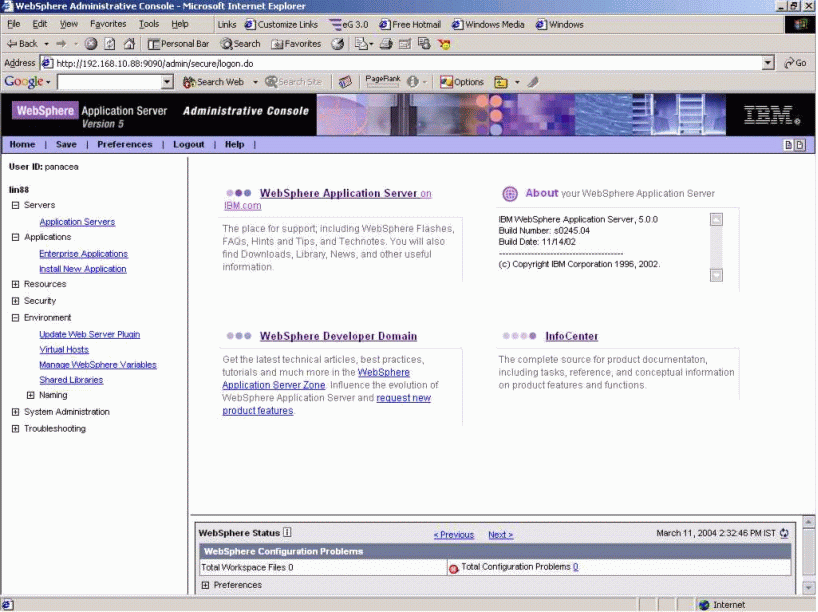This screenshot has width=818, height=612.
Task: Go back with the Back toolbar button
Action: [22, 44]
